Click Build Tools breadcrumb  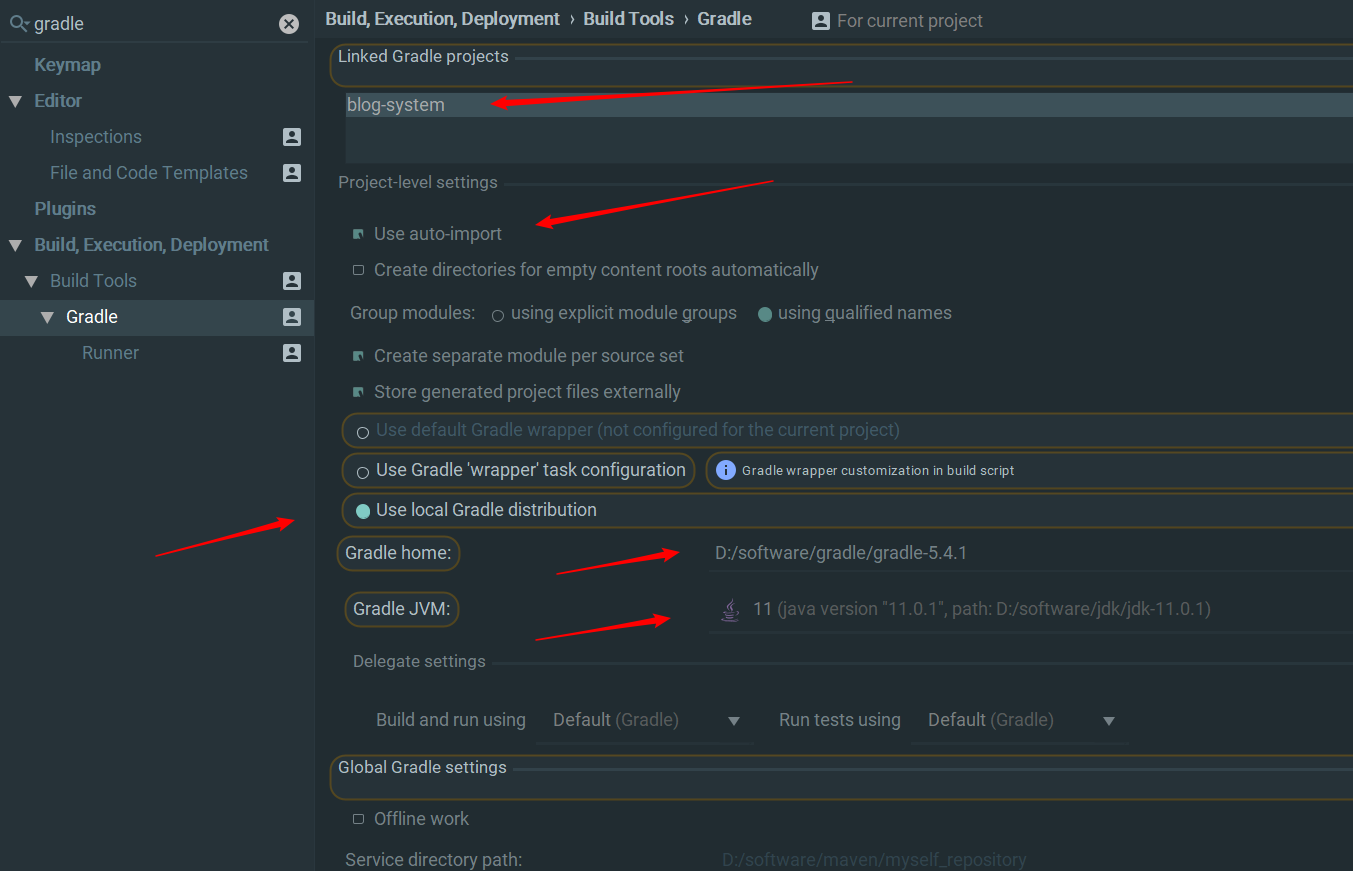pos(629,19)
